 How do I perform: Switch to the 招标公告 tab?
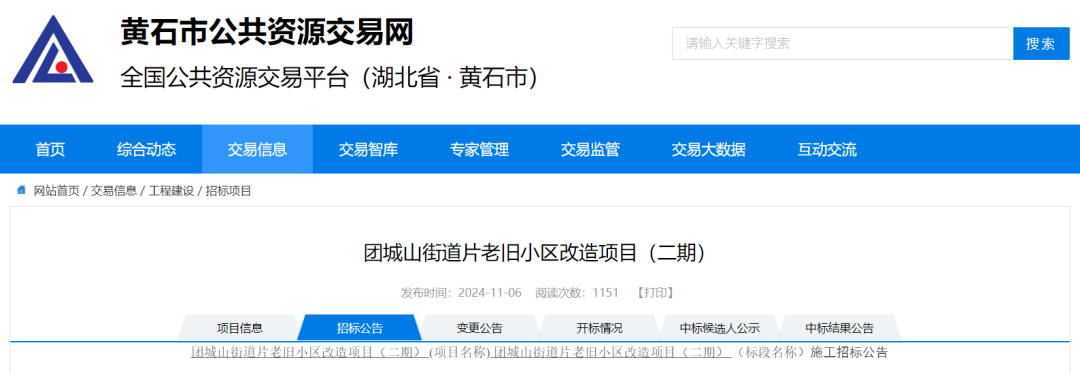click(360, 328)
